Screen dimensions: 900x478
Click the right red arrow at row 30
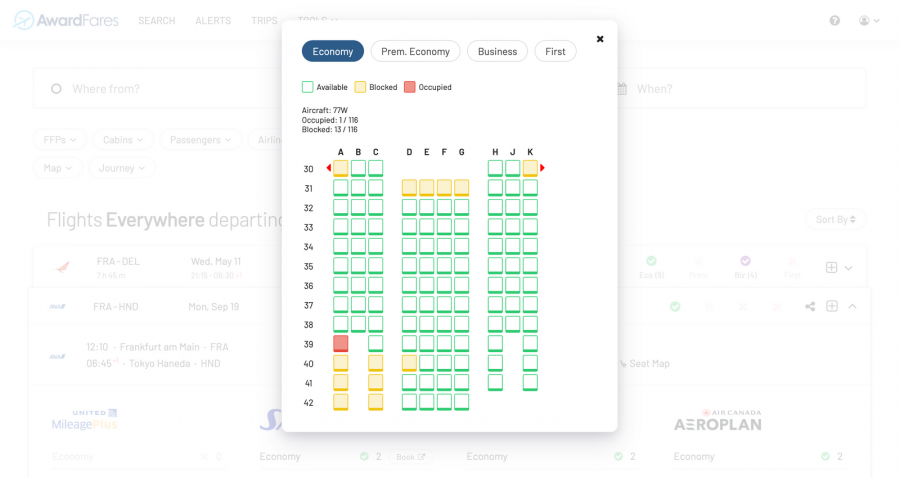pyautogui.click(x=543, y=168)
